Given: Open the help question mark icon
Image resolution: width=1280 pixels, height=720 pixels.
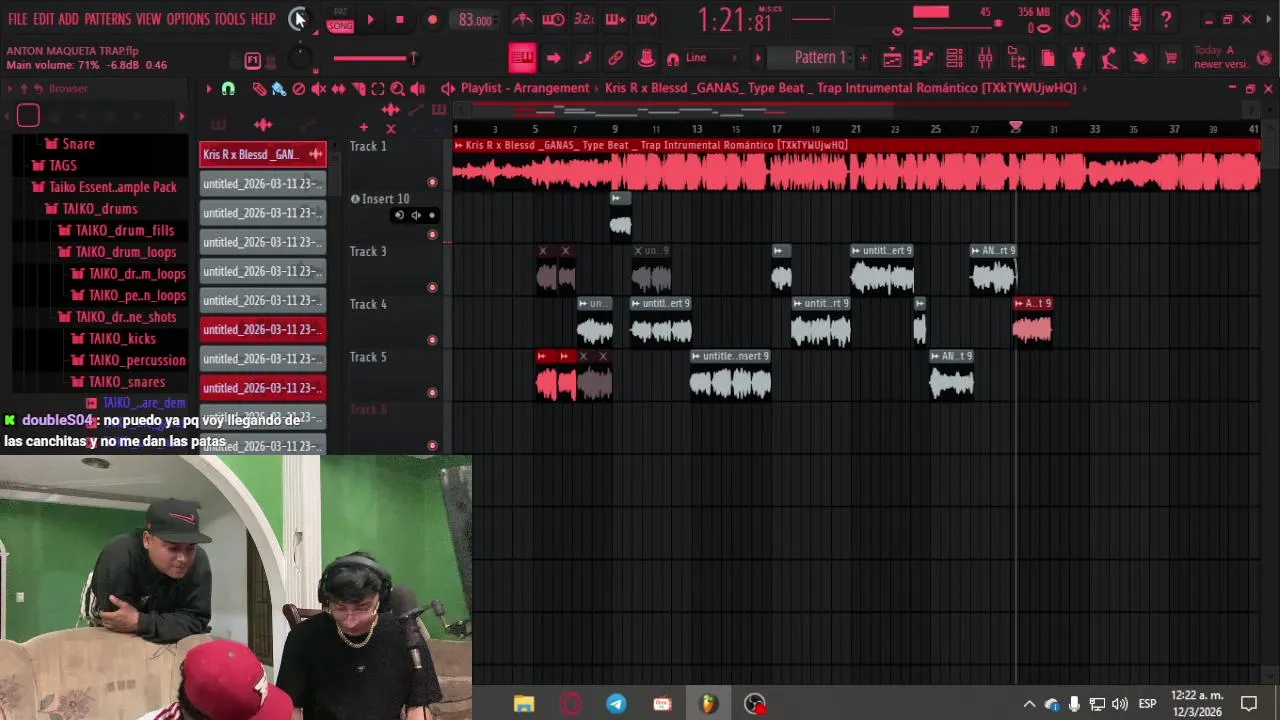Looking at the screenshot, I should click(x=1166, y=19).
